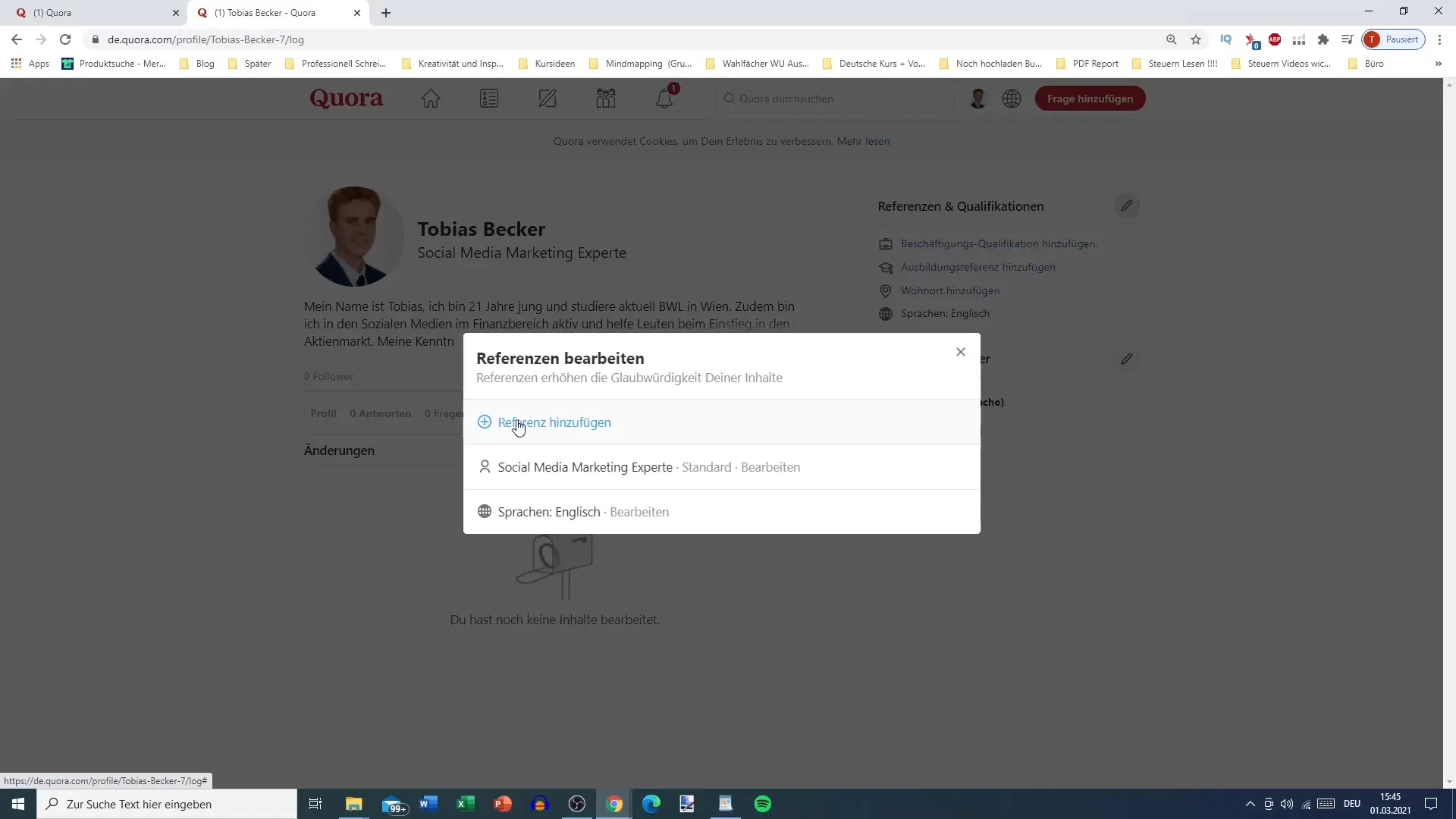The image size is (1456, 819).
Task: Close the Referenzen bearbeiten dialog
Action: click(961, 352)
